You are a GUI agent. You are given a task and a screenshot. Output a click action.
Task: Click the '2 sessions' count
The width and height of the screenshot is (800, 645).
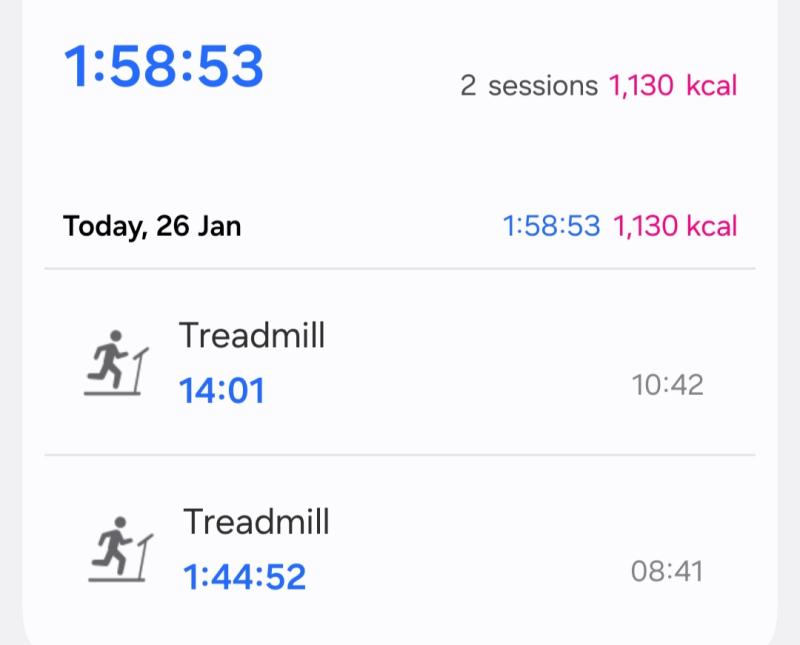click(528, 86)
